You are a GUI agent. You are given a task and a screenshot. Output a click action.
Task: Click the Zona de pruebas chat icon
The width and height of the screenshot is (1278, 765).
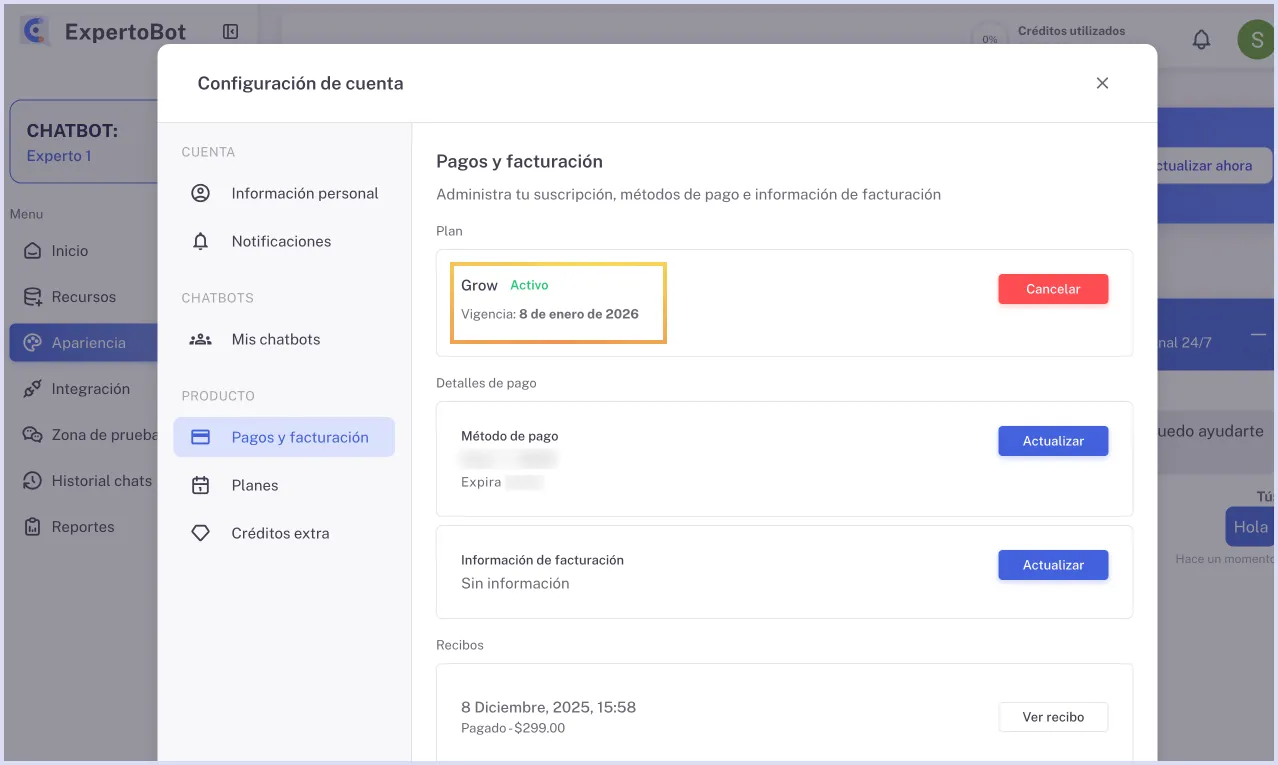(x=33, y=435)
